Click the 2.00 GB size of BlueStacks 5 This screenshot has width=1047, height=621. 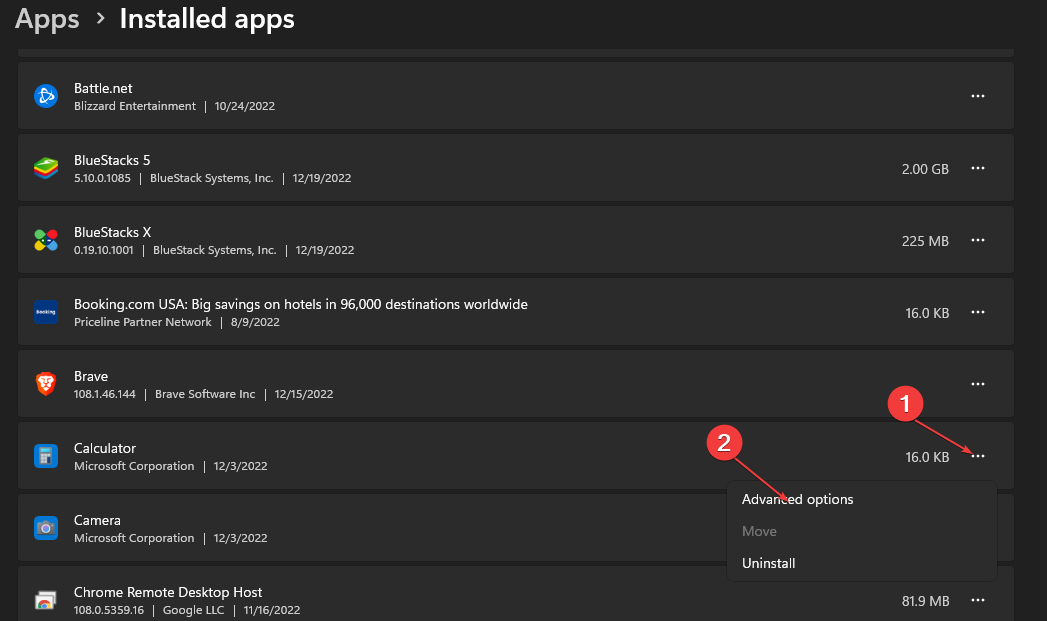point(925,169)
